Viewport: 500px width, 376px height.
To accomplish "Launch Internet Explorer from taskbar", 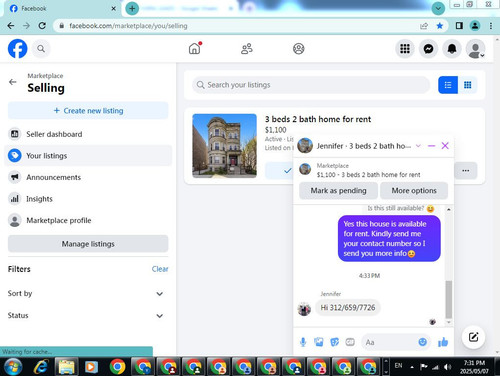I will pos(41,367).
